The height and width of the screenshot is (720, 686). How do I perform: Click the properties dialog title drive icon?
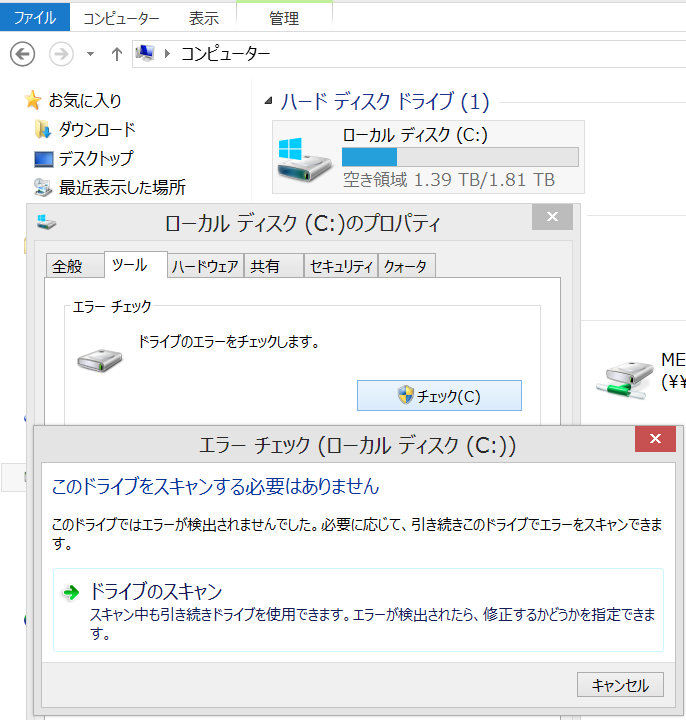pyautogui.click(x=46, y=223)
